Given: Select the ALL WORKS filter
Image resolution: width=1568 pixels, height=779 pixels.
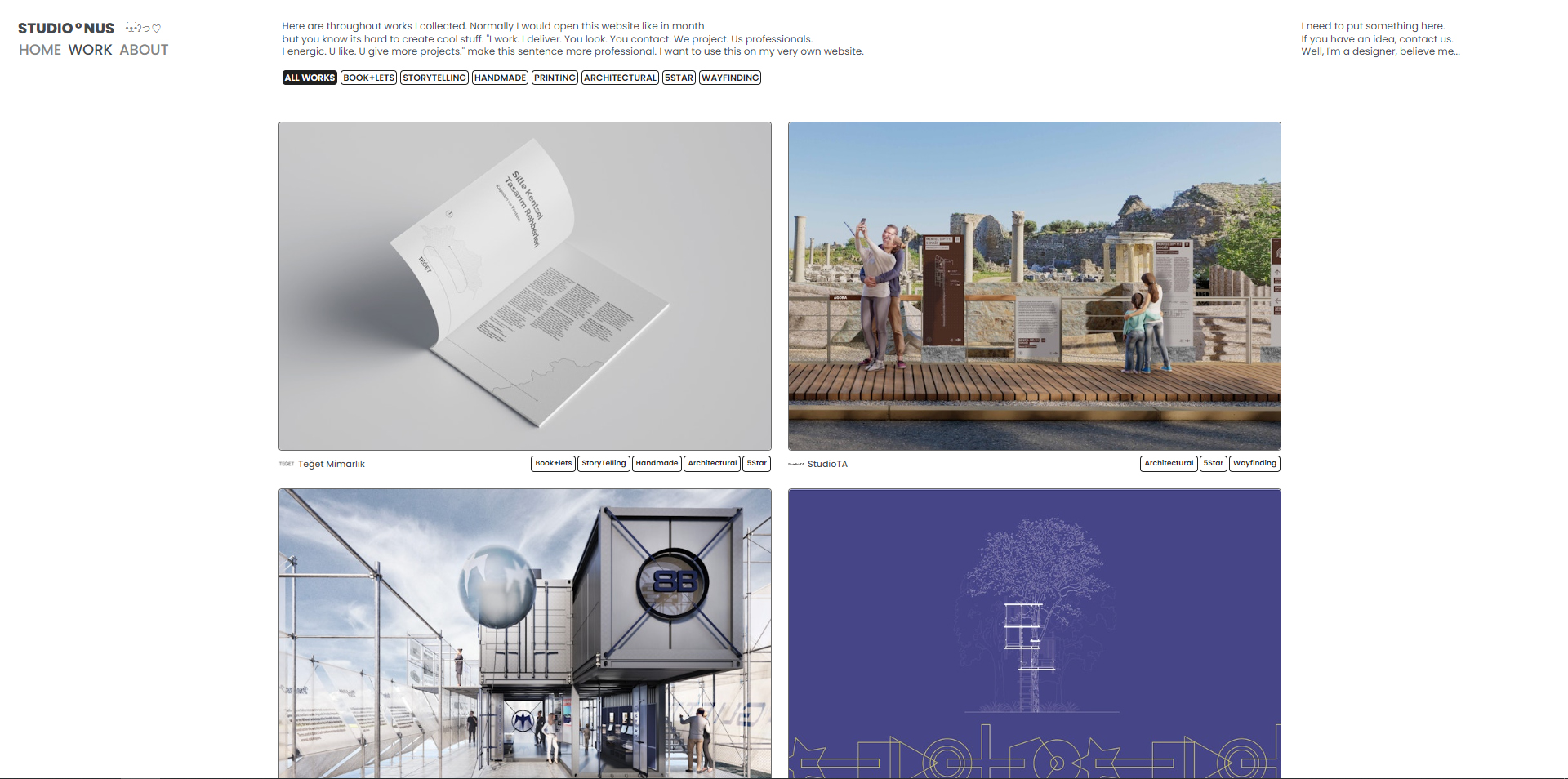Looking at the screenshot, I should pyautogui.click(x=310, y=78).
